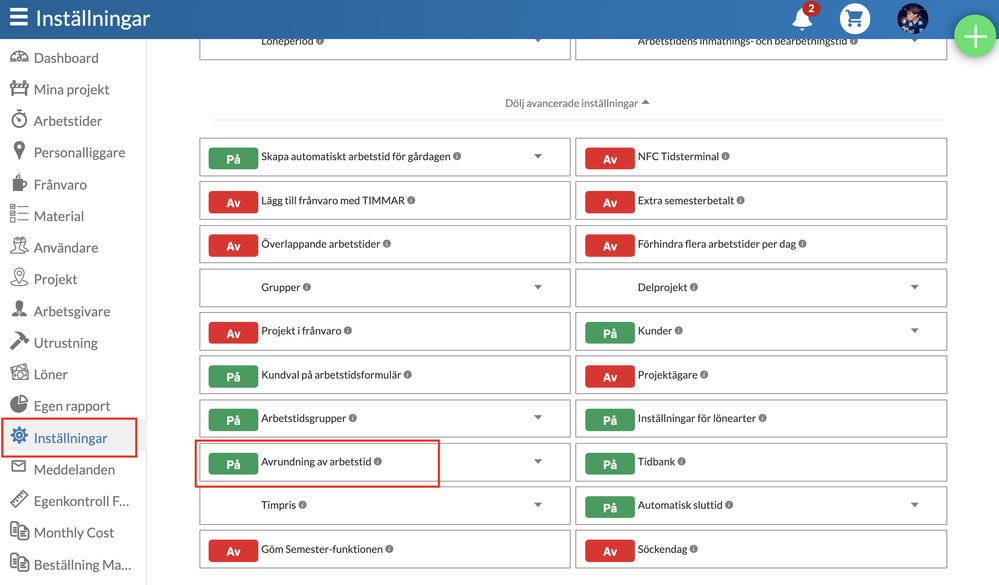The height and width of the screenshot is (585, 999).
Task: Open the shopping cart icon
Action: pyautogui.click(x=854, y=18)
